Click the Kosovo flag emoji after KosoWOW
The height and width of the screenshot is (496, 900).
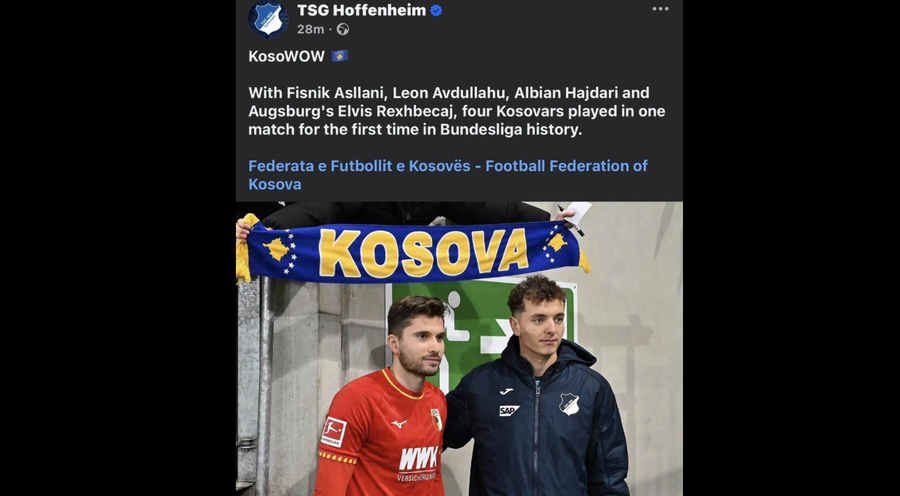[x=340, y=56]
